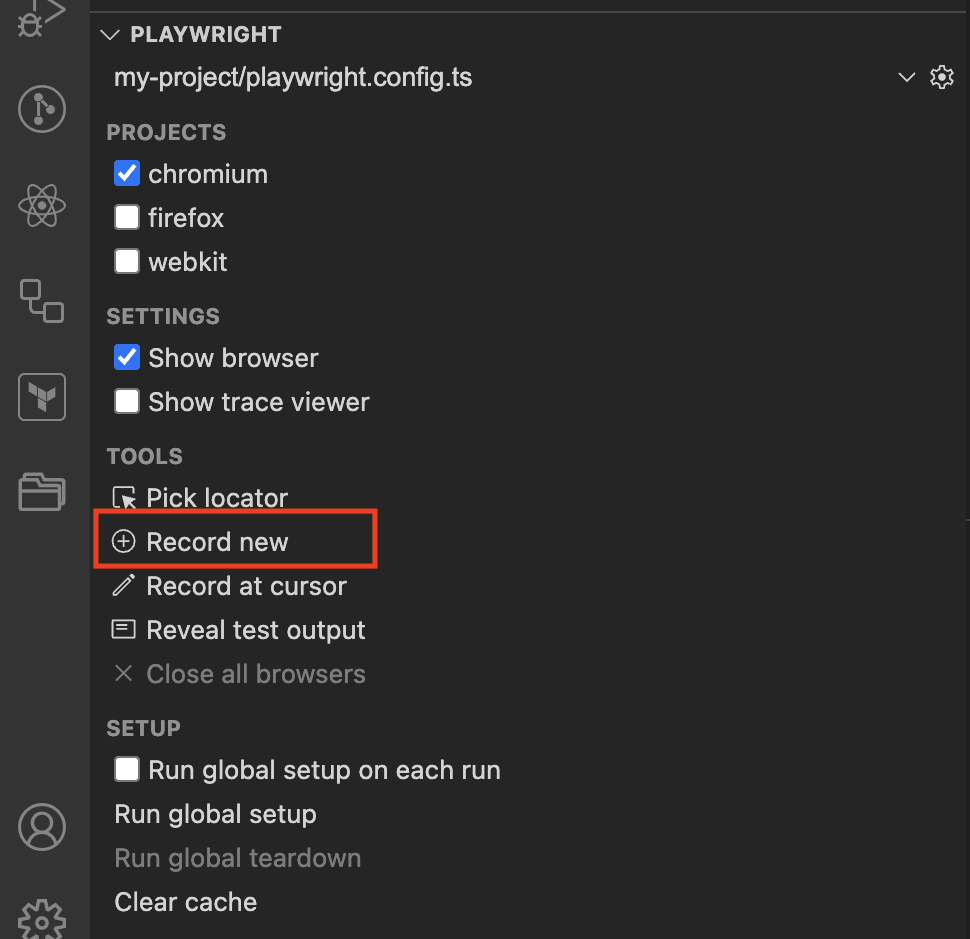Screen dimensions: 970x939
Task: Start Record new test
Action: click(200, 542)
